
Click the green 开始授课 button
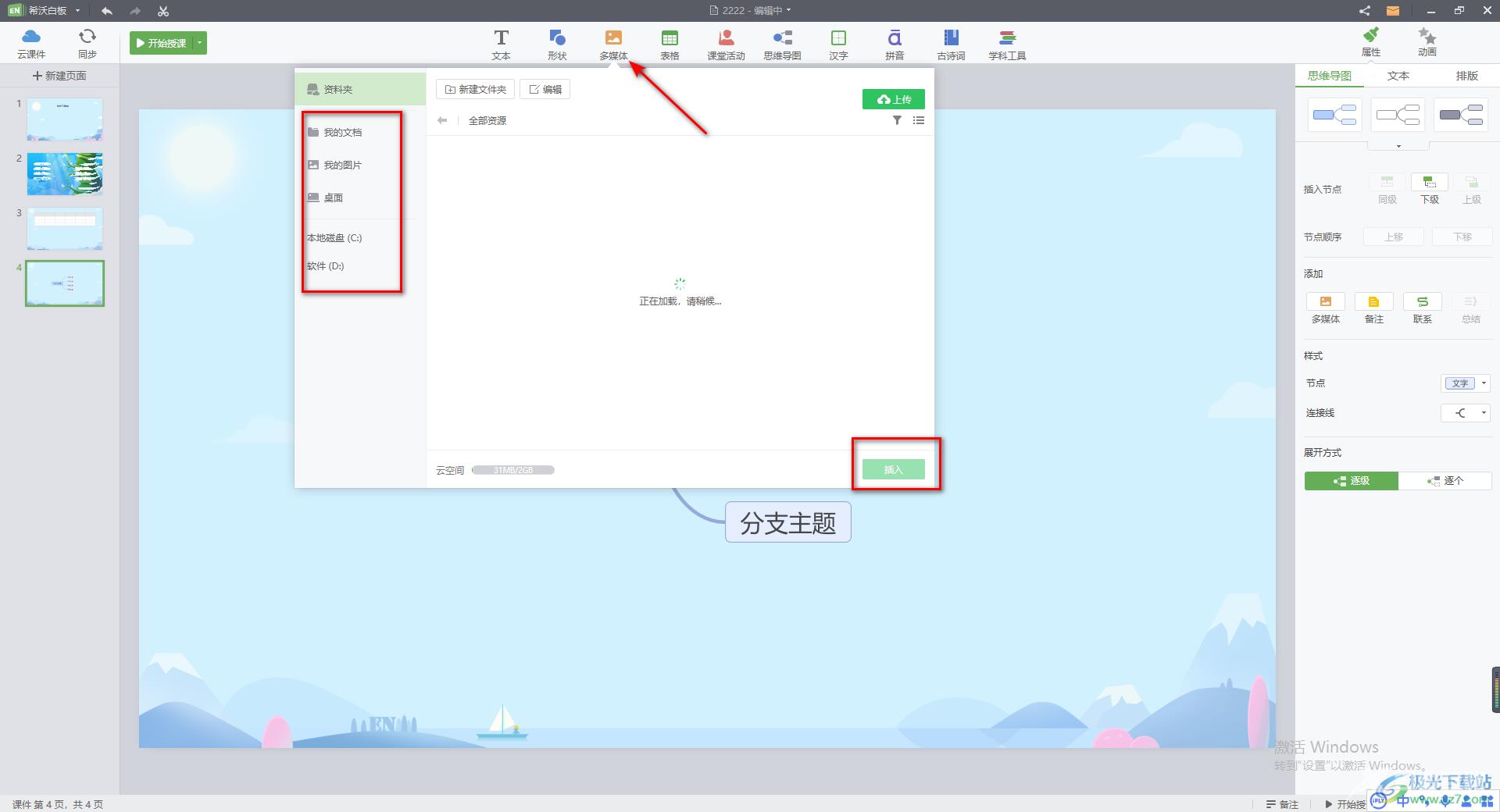[162, 43]
